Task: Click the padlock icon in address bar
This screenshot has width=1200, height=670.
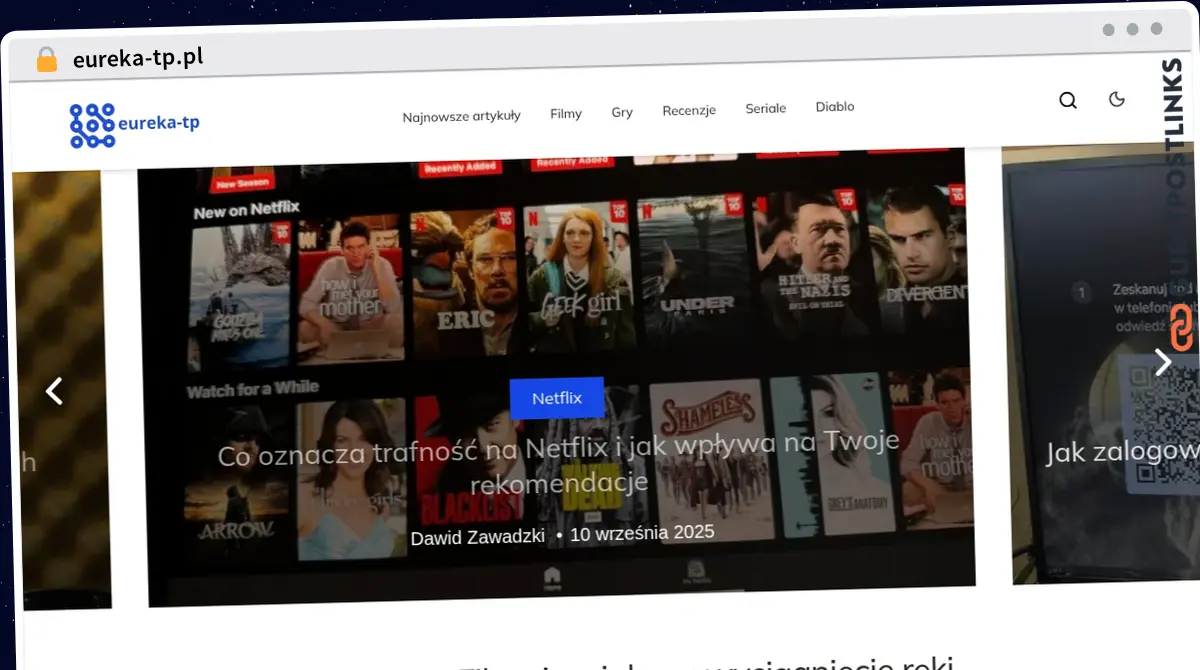Action: (46, 60)
